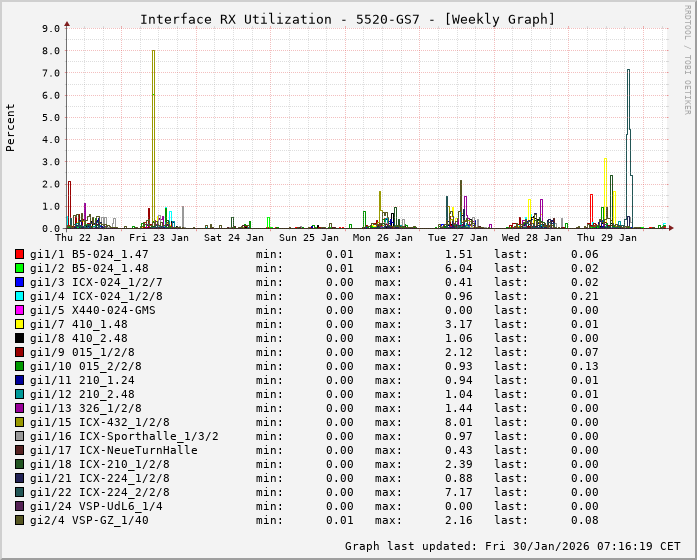Click the magenta gi1/5 X440-024-GMS legend swatch
The width and height of the screenshot is (697, 560).
19,310
